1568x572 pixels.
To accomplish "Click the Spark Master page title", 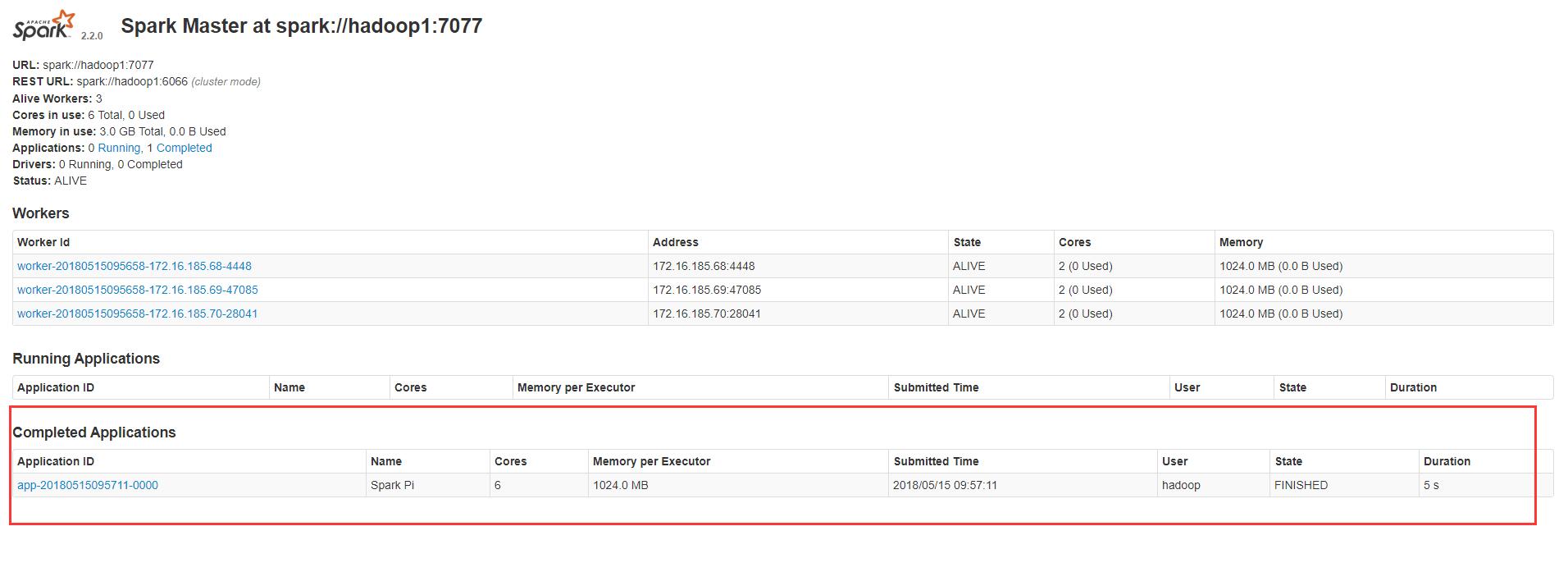I will pyautogui.click(x=302, y=25).
